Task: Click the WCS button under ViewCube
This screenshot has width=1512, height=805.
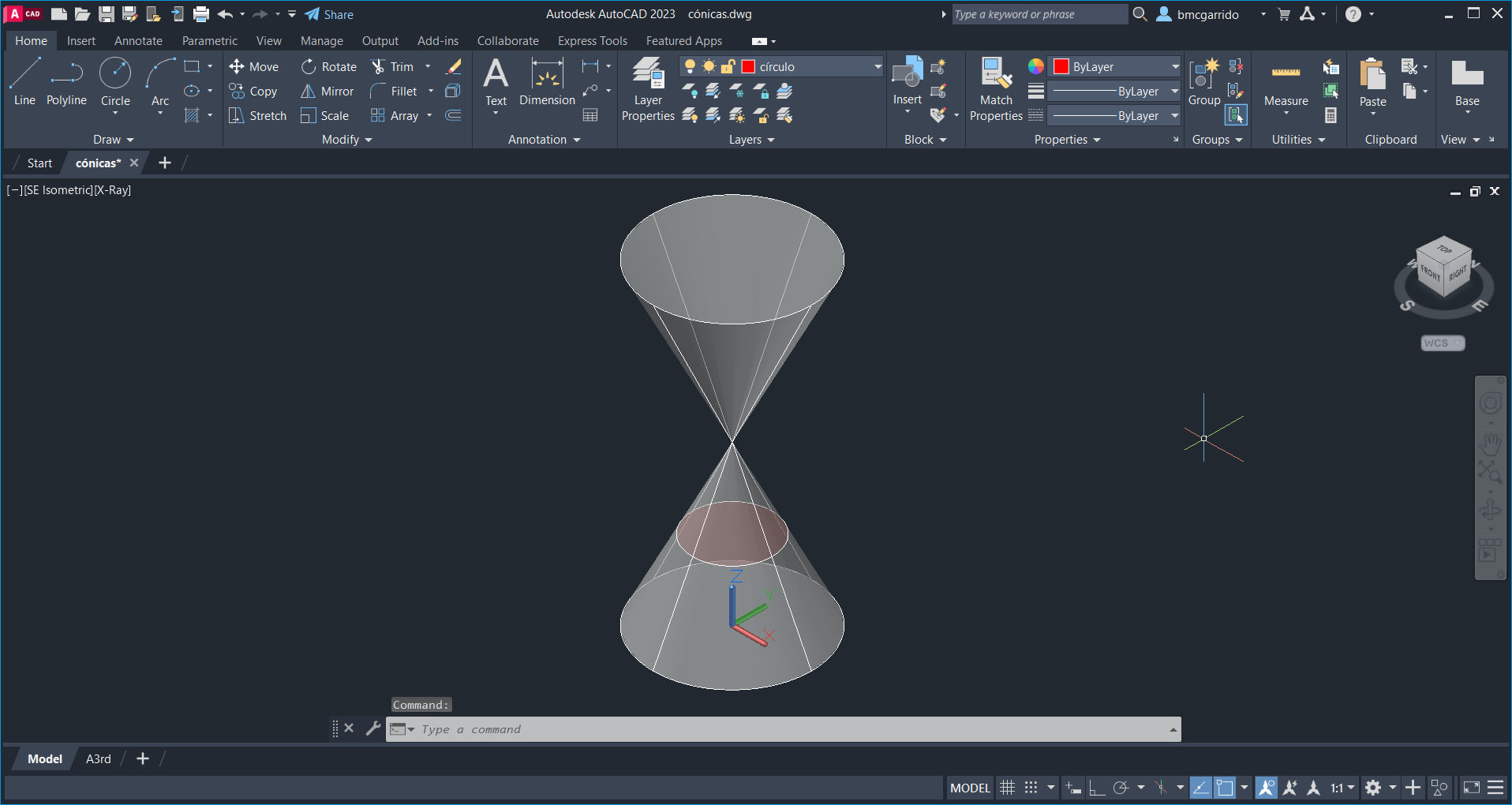Action: [1443, 343]
